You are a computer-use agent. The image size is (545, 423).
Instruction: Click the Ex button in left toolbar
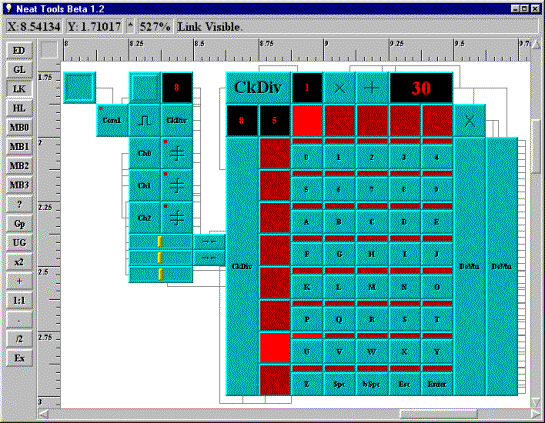click(19, 358)
